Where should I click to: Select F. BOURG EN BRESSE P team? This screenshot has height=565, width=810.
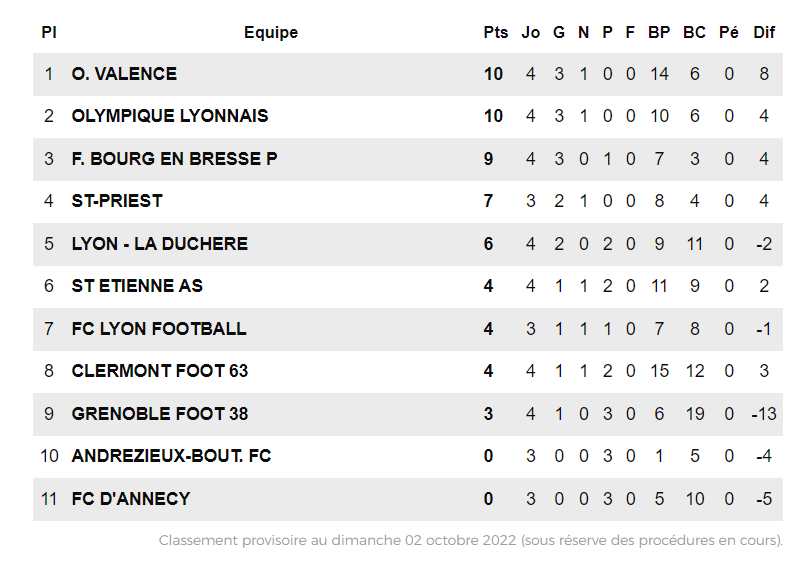174,159
